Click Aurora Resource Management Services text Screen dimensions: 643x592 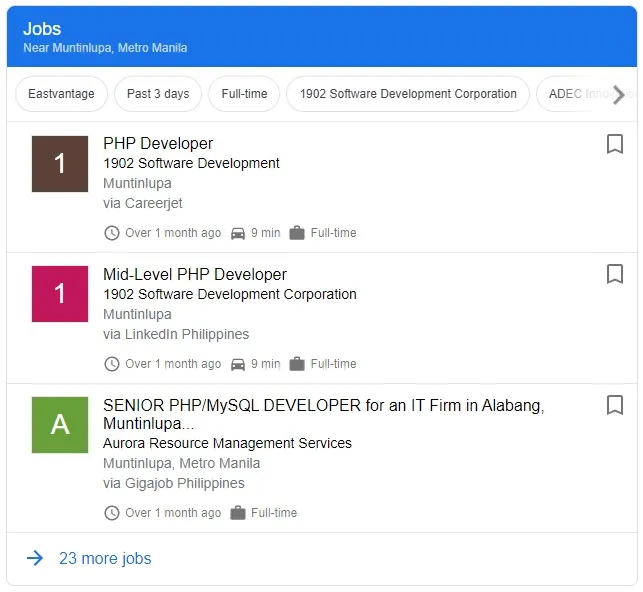[x=227, y=443]
